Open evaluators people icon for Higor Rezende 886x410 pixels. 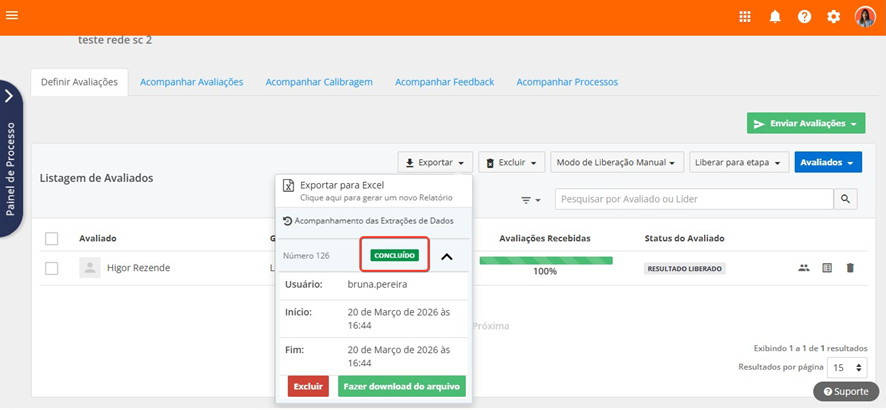[x=804, y=268]
